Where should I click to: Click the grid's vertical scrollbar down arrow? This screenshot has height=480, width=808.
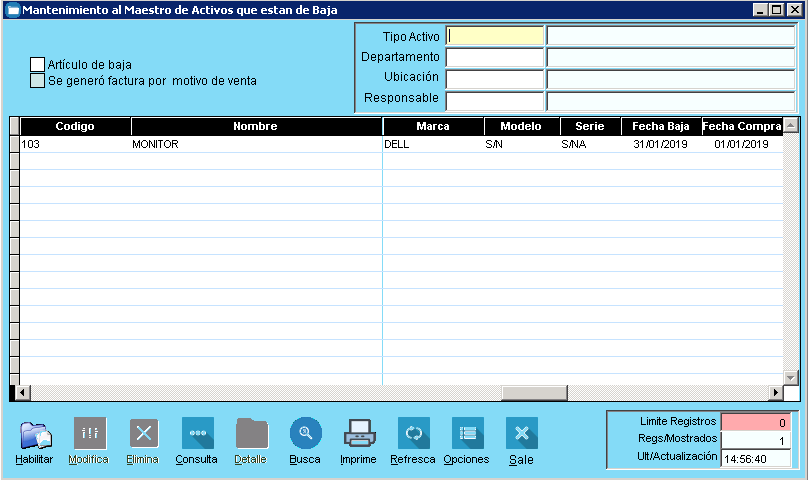pos(790,377)
